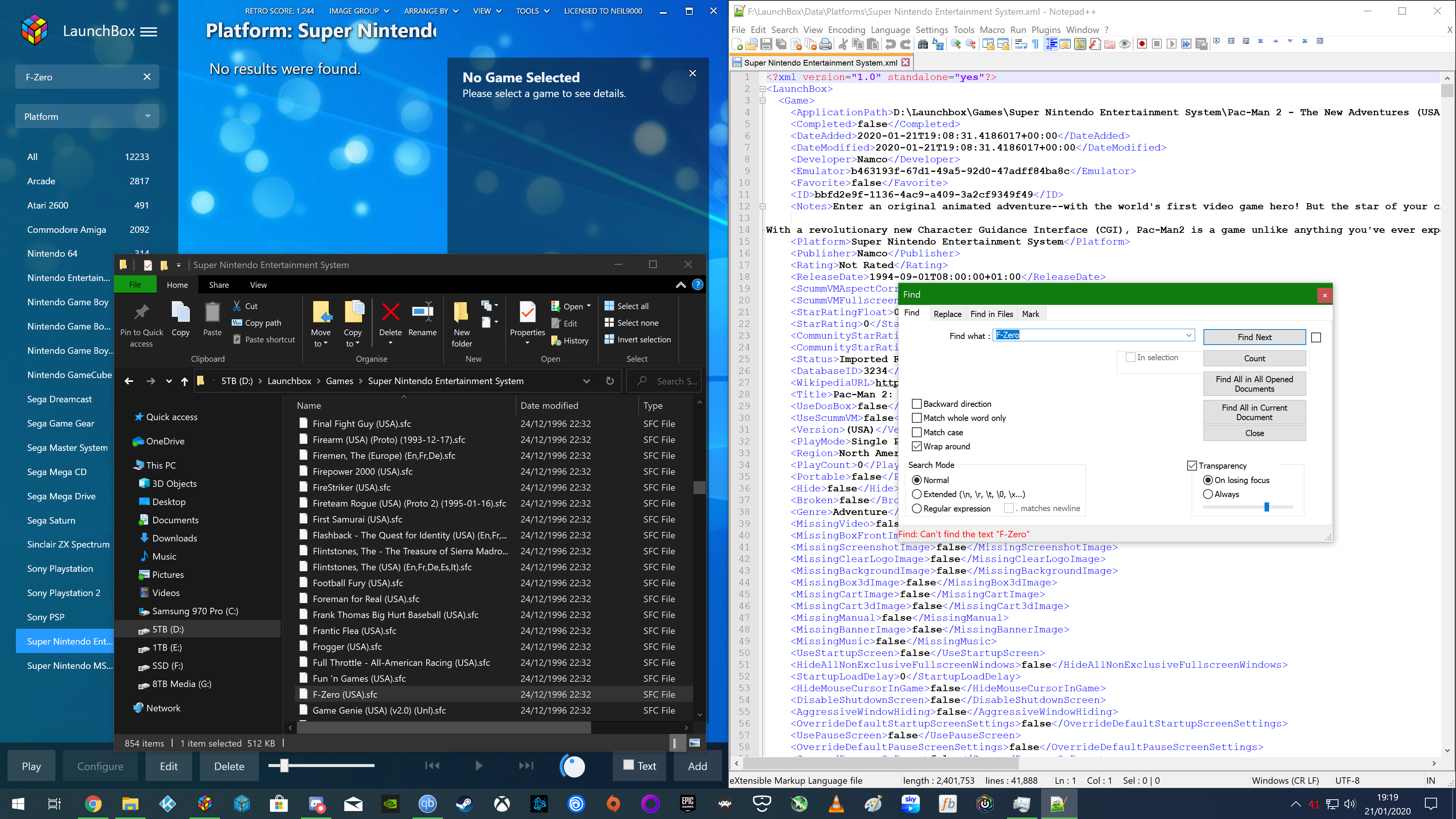Click Find All in Current Document
Screen dimensions: 1456x819
tap(1254, 413)
